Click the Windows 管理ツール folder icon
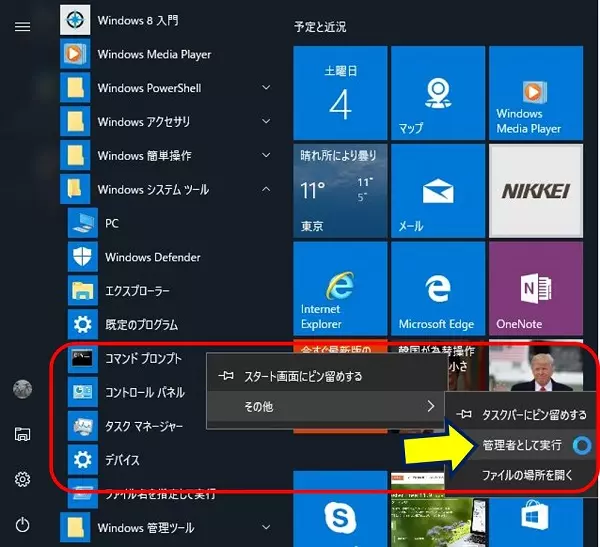Viewport: 600px width, 547px height. tap(75, 527)
